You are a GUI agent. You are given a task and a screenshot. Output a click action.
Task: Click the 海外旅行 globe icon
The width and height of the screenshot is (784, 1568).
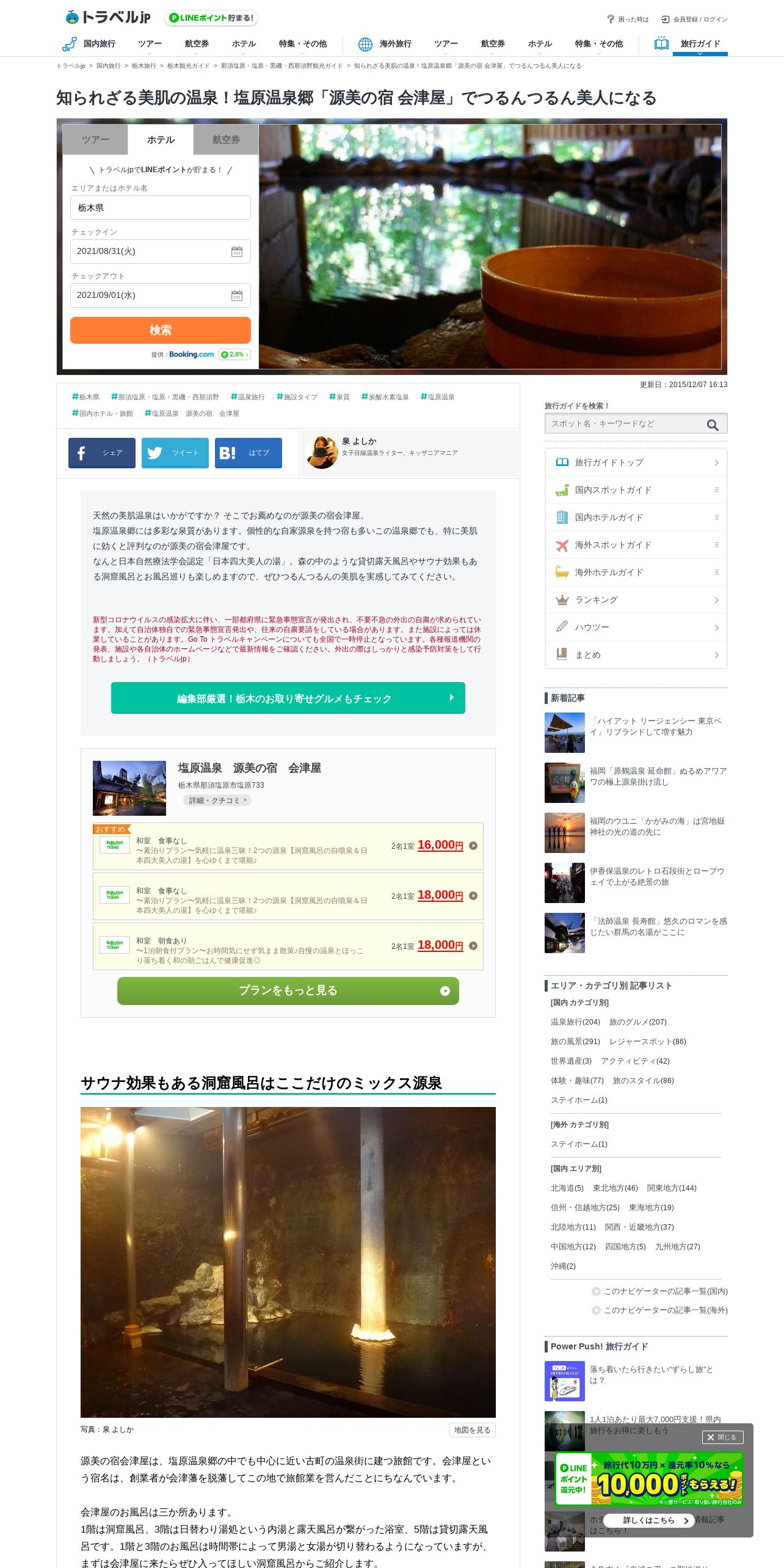[365, 44]
